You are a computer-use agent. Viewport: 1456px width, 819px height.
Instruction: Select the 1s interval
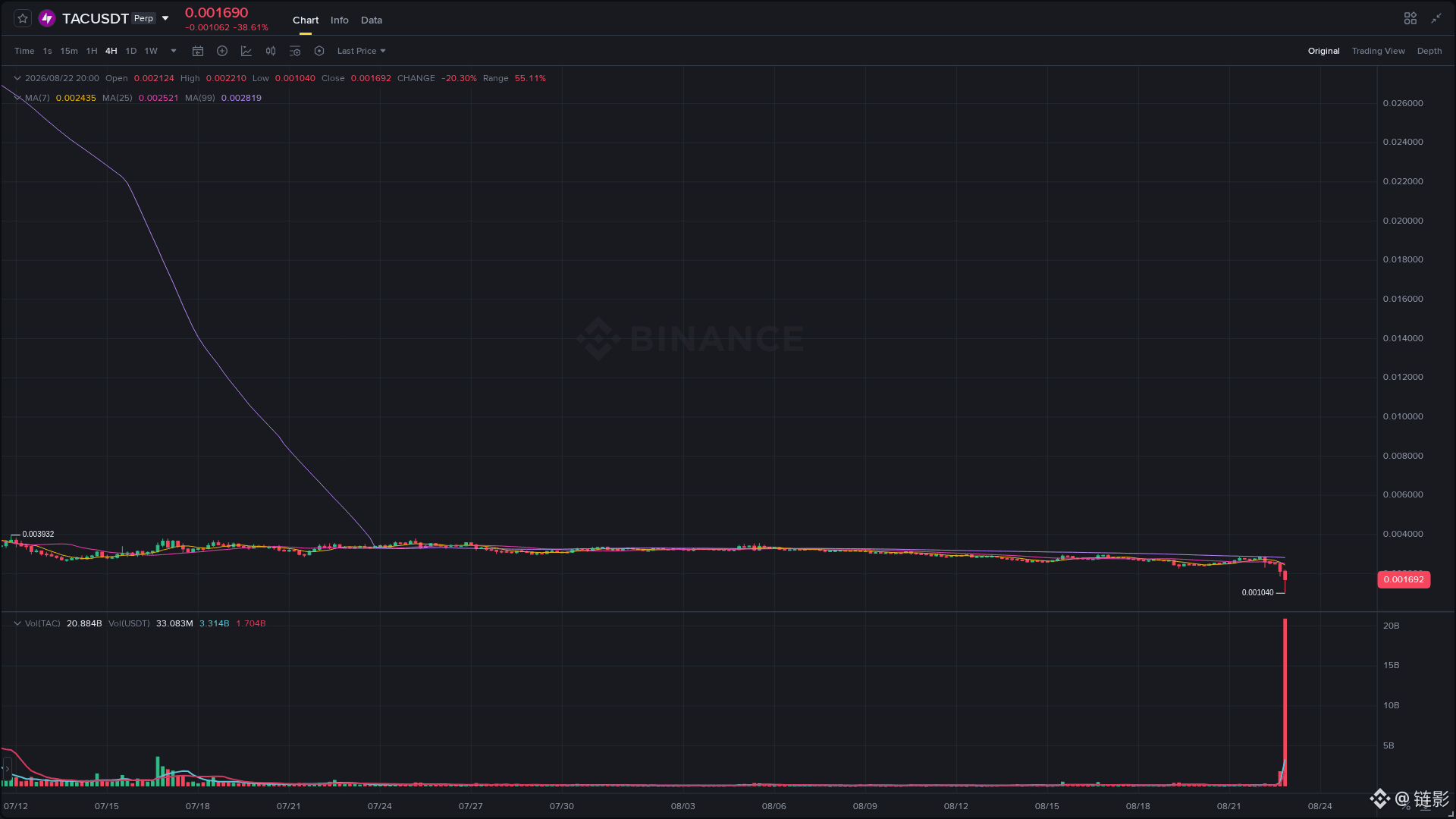coord(47,51)
